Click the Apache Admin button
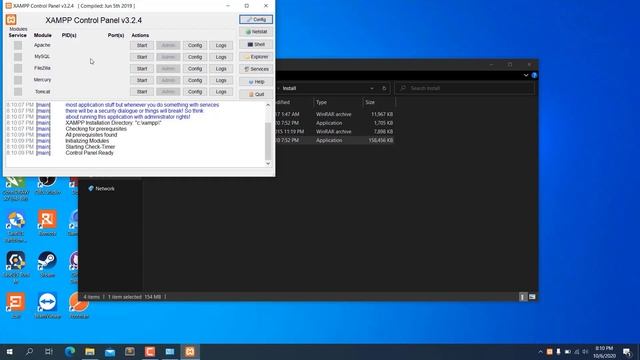This screenshot has height=360, width=640. click(x=168, y=45)
